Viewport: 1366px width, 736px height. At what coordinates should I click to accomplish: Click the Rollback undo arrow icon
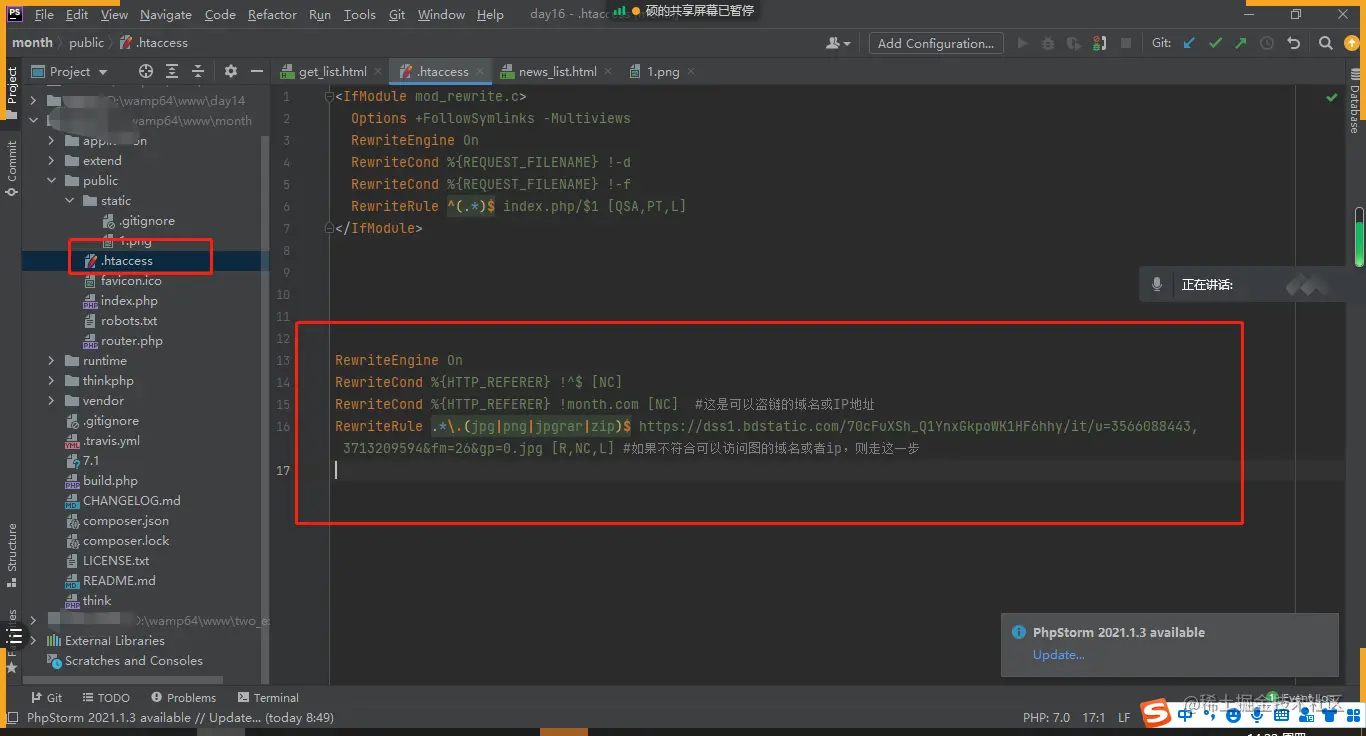[1294, 43]
